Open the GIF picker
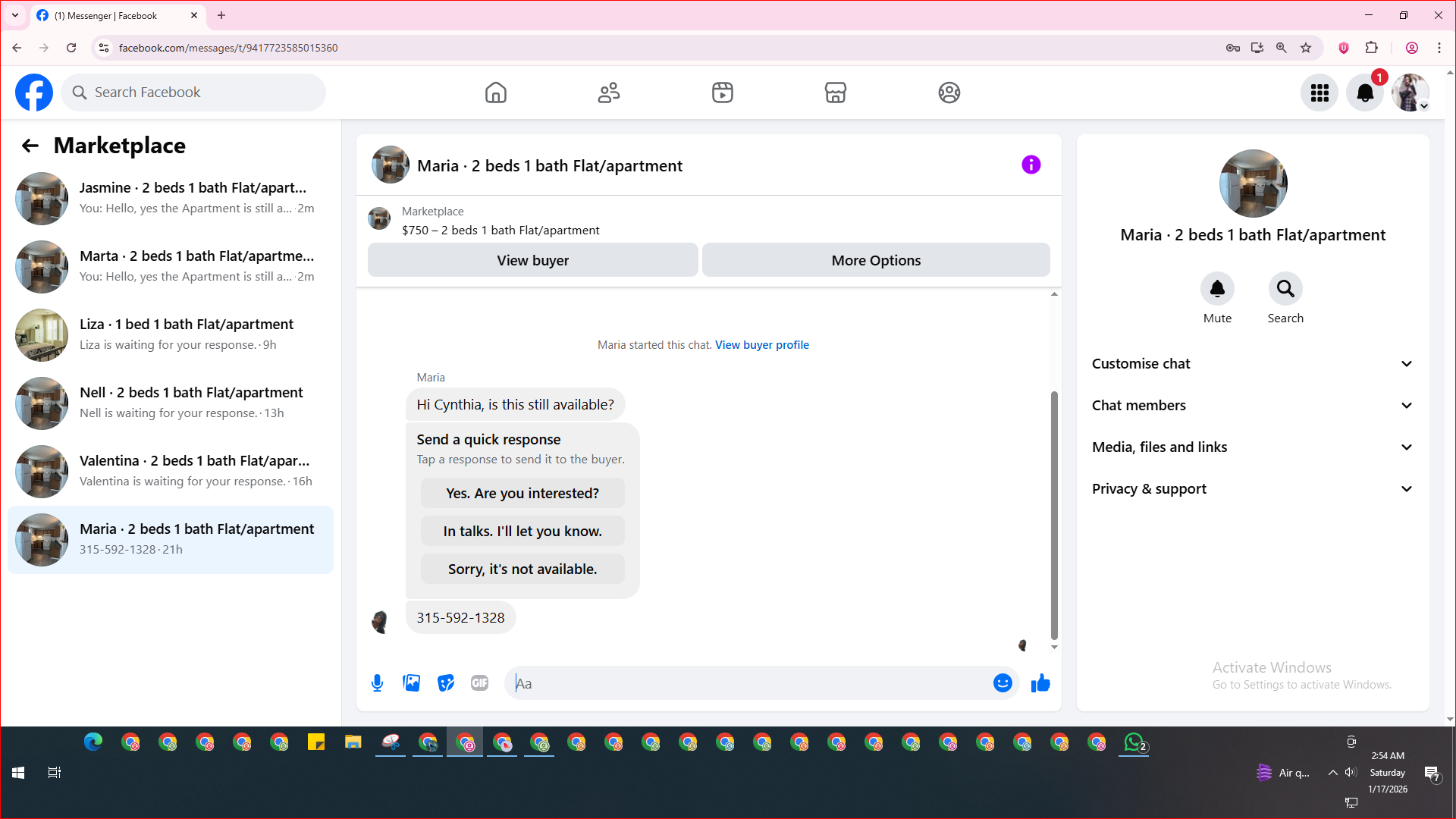Screen dimensions: 1456x819 click(479, 683)
